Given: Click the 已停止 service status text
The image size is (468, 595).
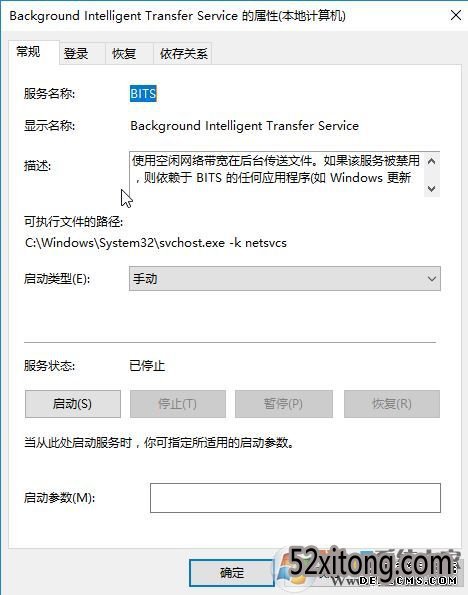Looking at the screenshot, I should (x=147, y=366).
